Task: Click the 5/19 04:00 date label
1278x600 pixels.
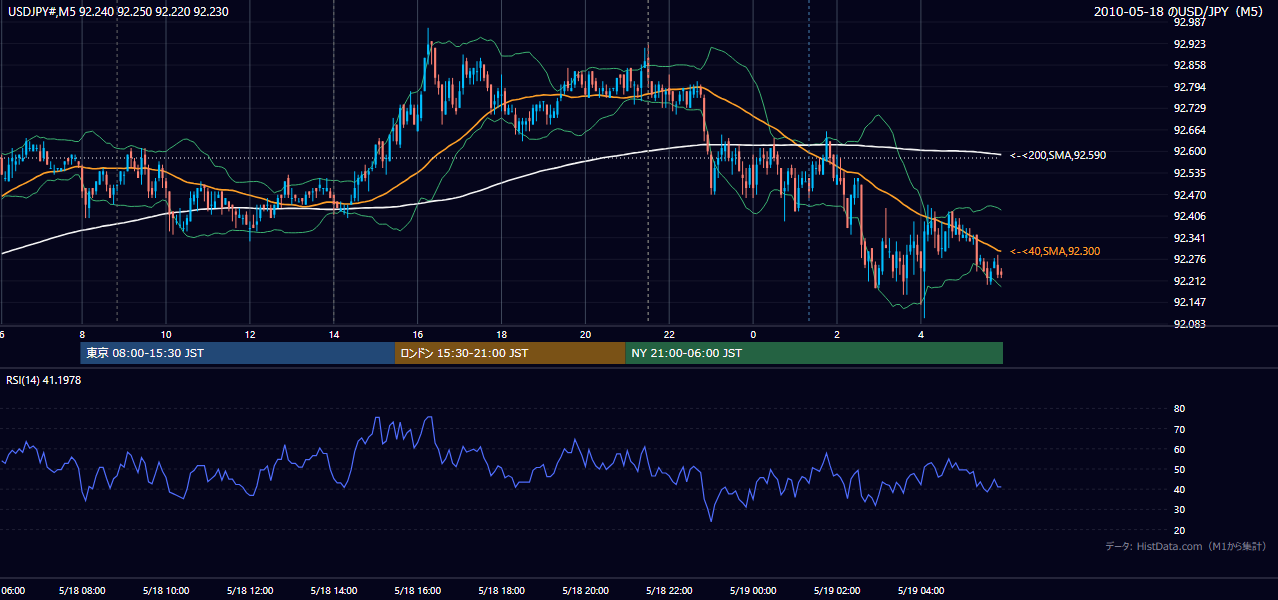Action: (x=921, y=590)
